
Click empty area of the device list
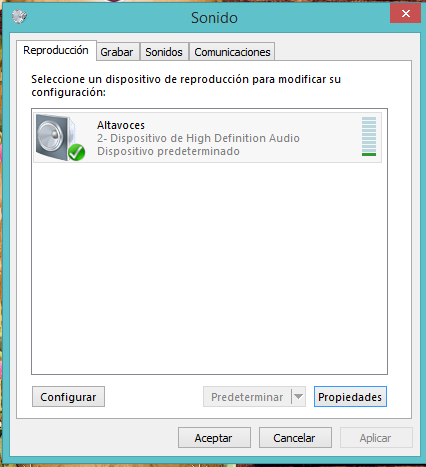(x=209, y=267)
